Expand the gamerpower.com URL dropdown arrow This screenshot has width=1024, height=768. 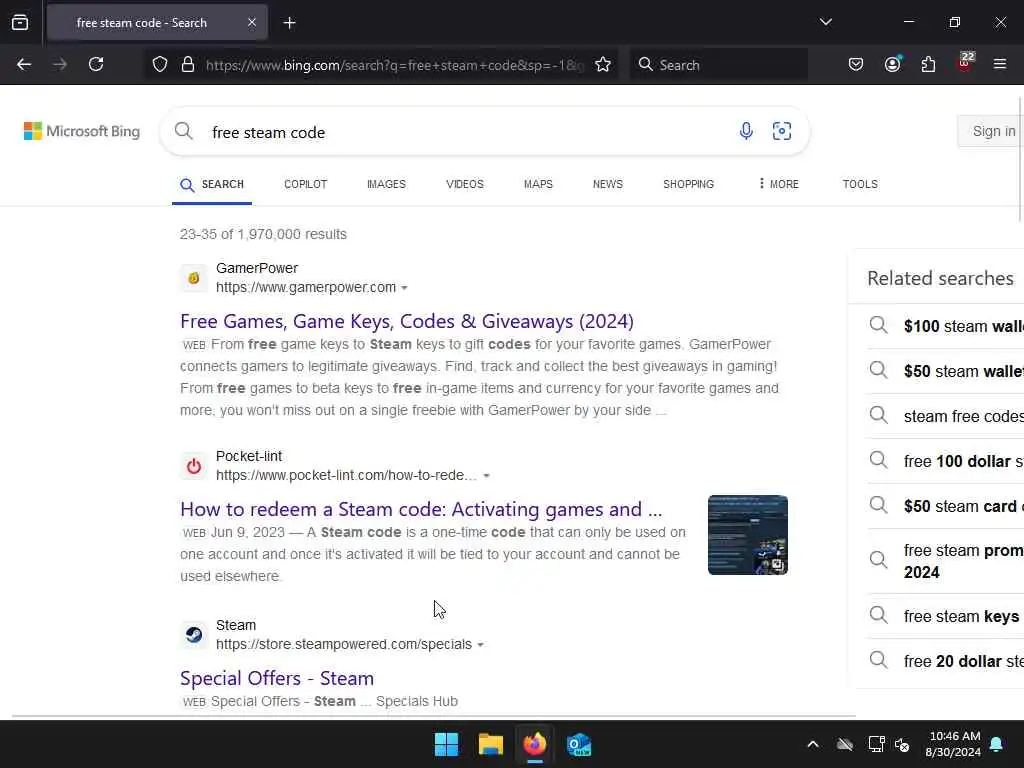click(404, 288)
